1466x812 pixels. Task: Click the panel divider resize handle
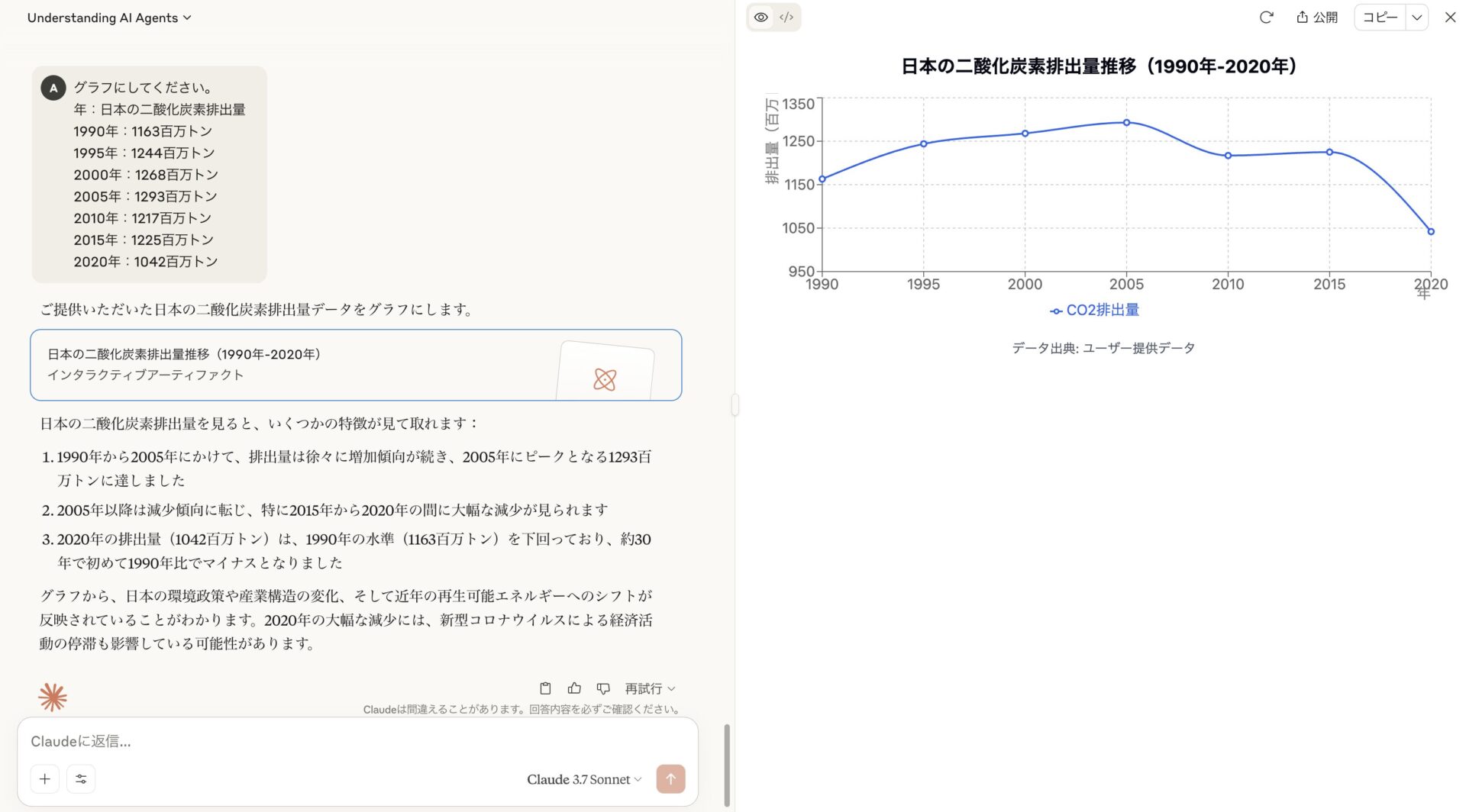(735, 404)
